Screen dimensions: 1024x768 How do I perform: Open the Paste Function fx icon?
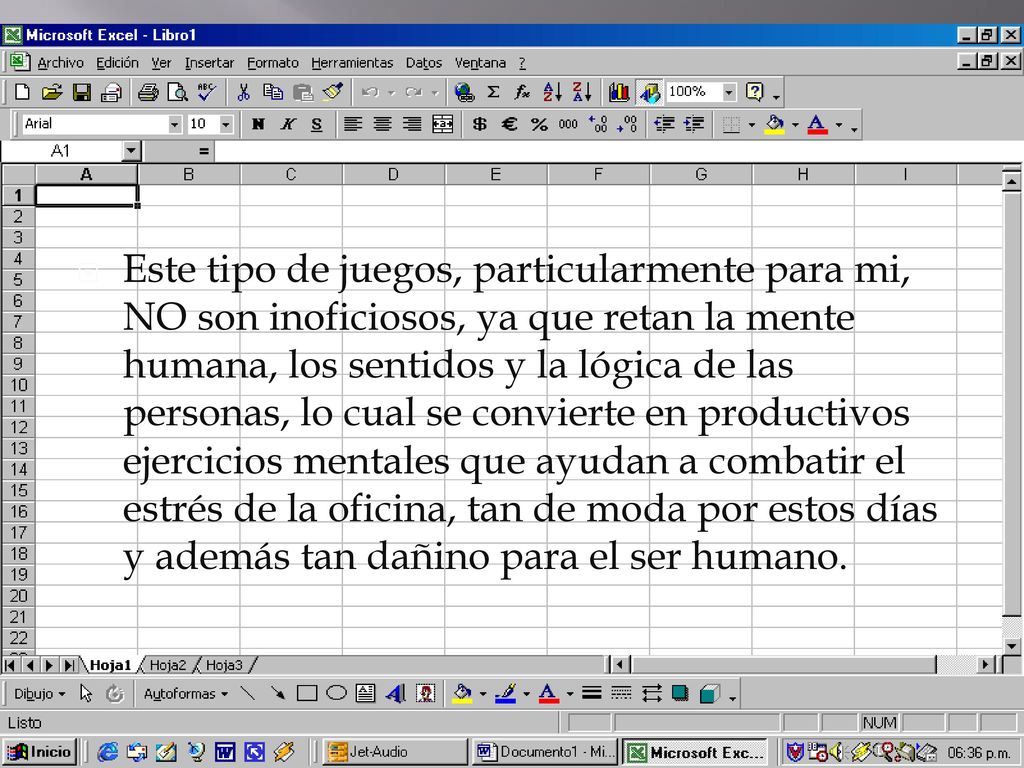click(522, 92)
